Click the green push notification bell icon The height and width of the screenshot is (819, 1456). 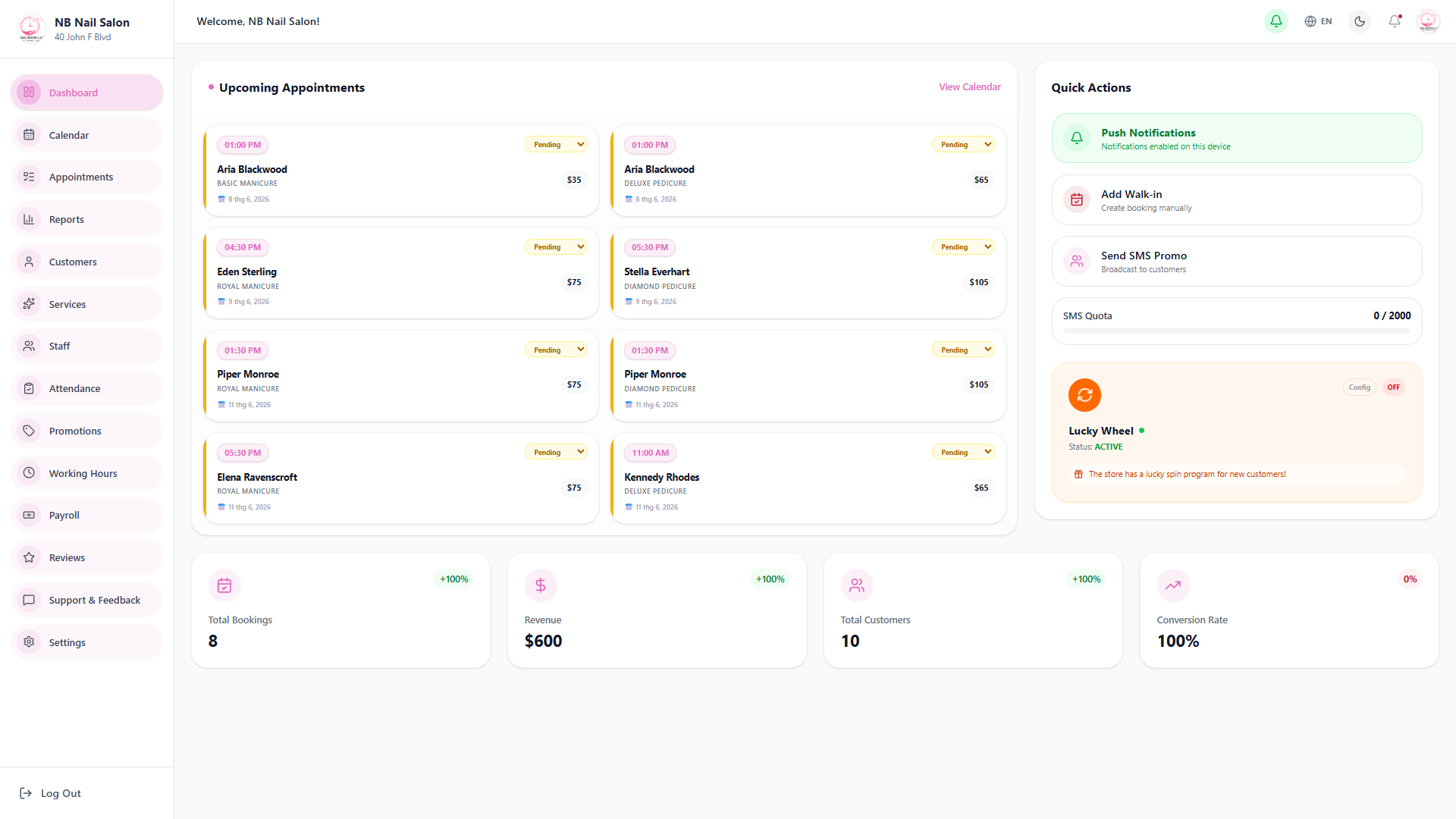coord(1276,21)
